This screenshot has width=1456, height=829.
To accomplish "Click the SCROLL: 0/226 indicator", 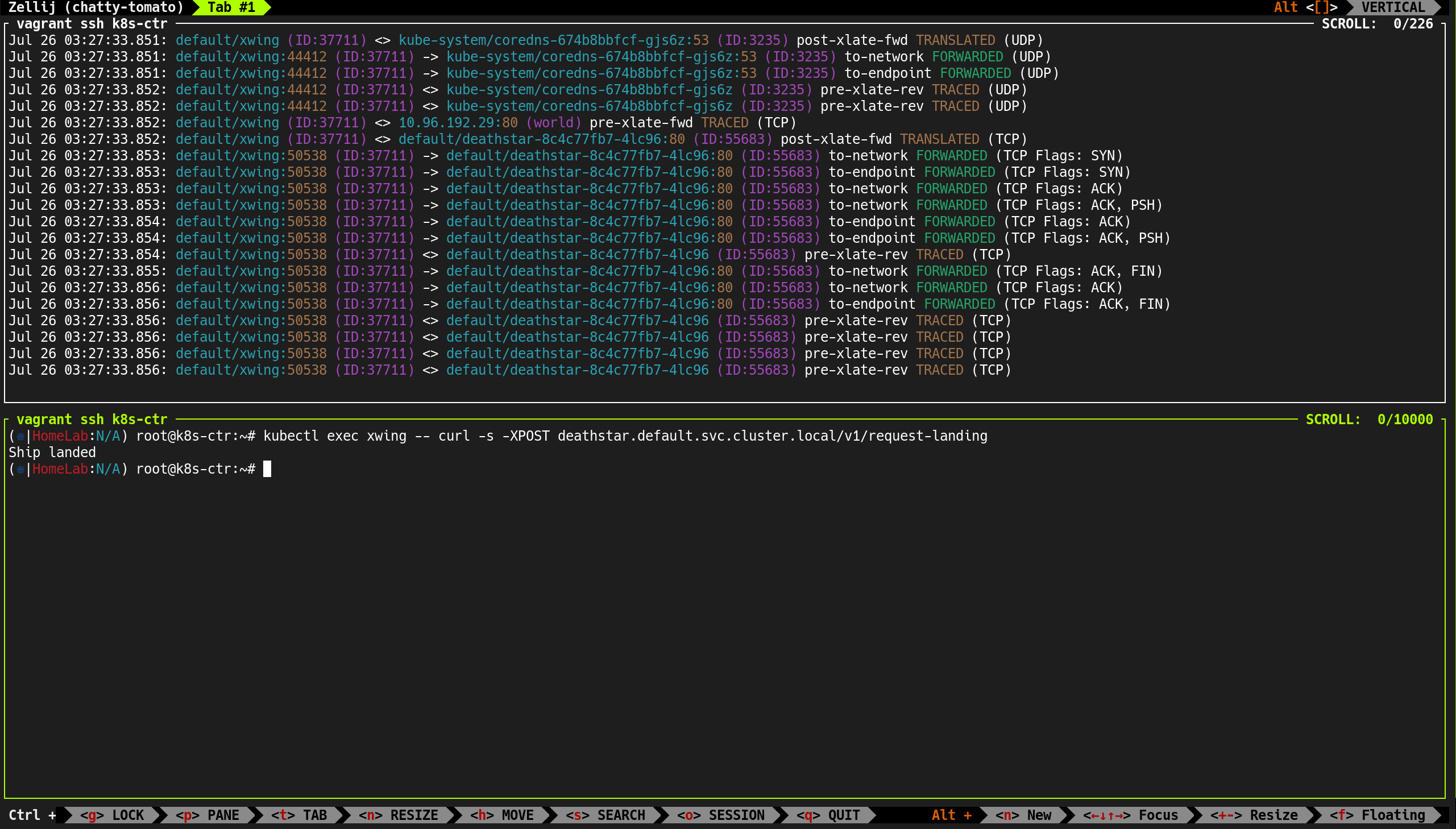I will (x=1377, y=24).
